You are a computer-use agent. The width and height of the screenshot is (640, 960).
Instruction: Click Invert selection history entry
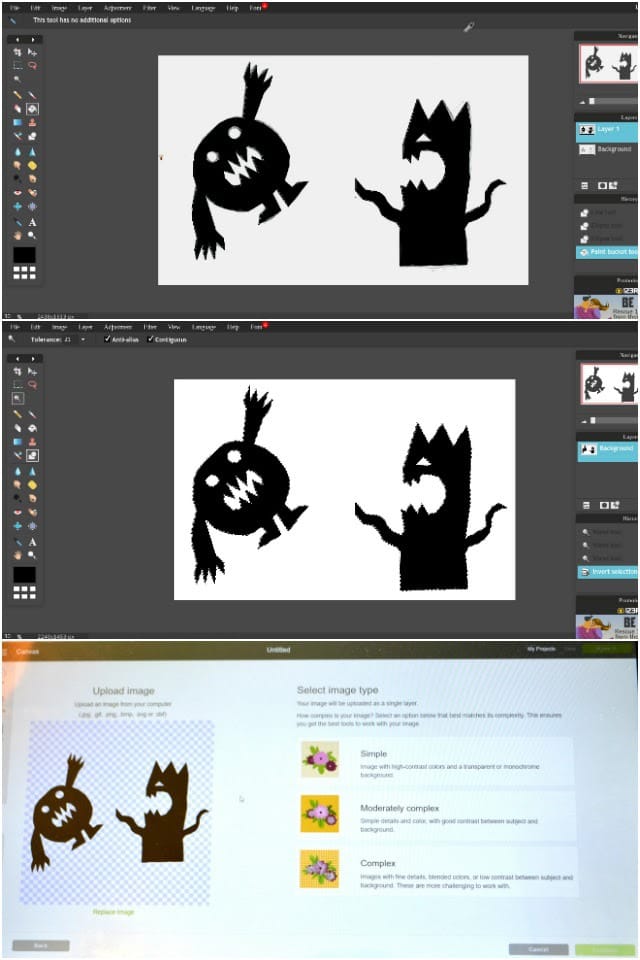(x=608, y=571)
